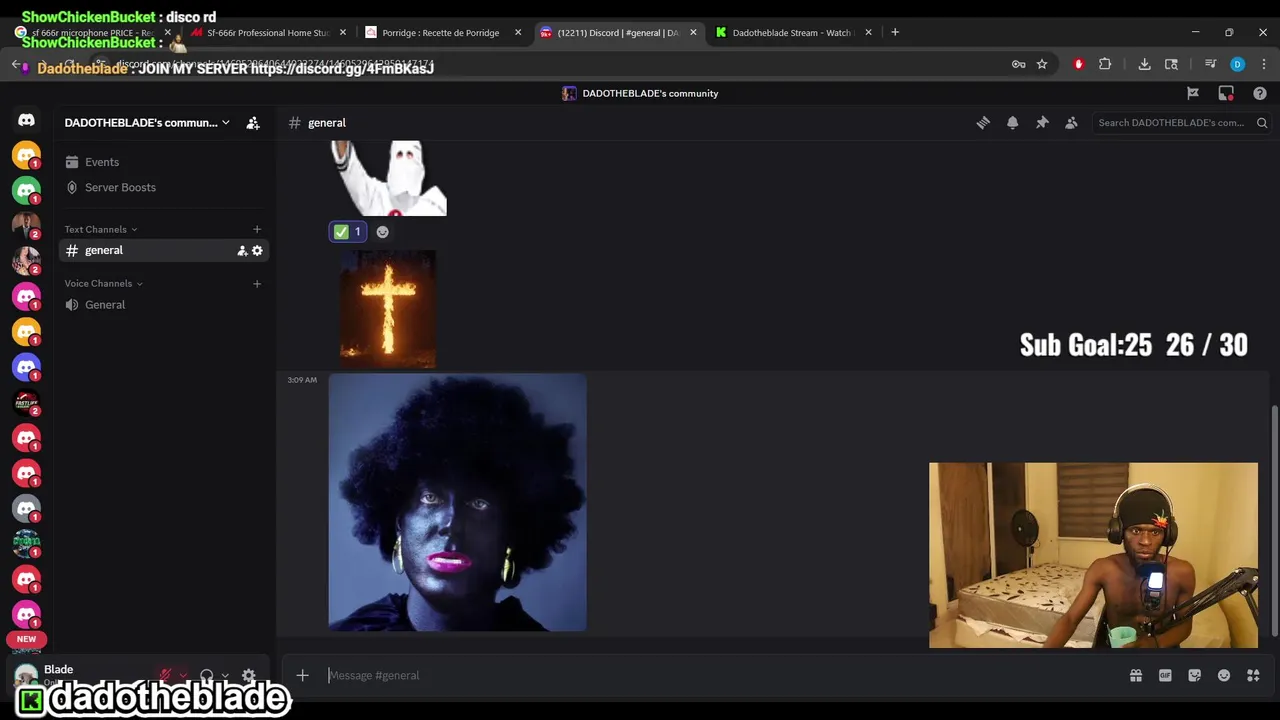
Task: Open the GIF picker
Action: [x=1165, y=676]
